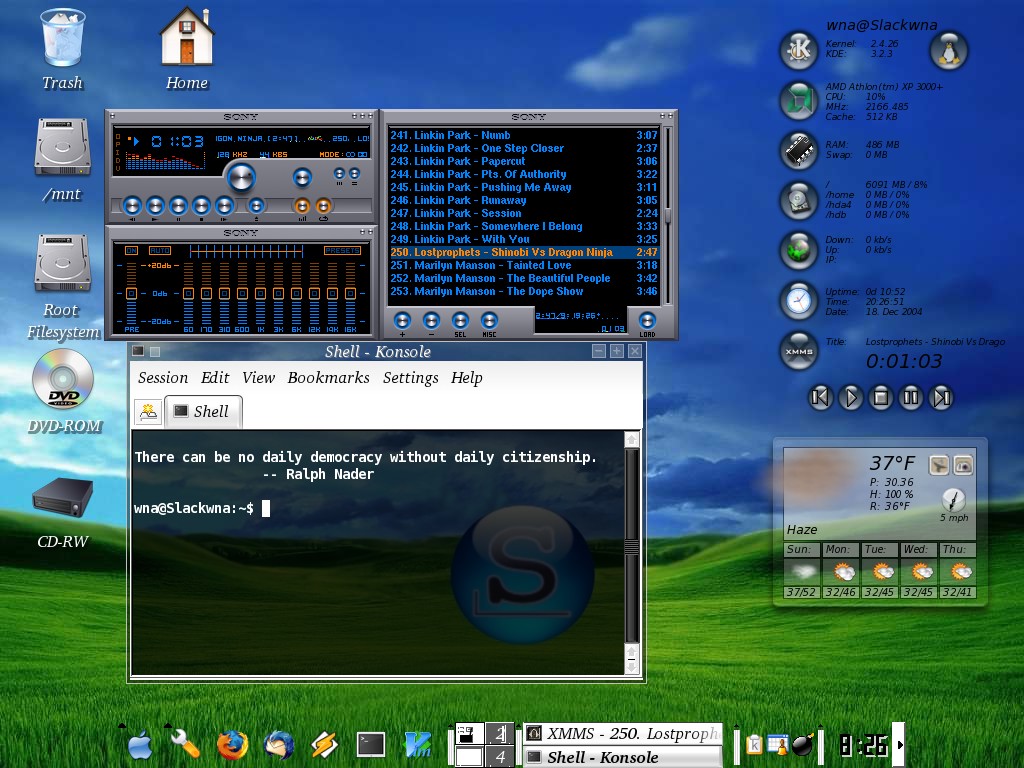Viewport: 1024px width, 768px height.
Task: Open Konsole Bookmarks menu
Action: (328, 378)
